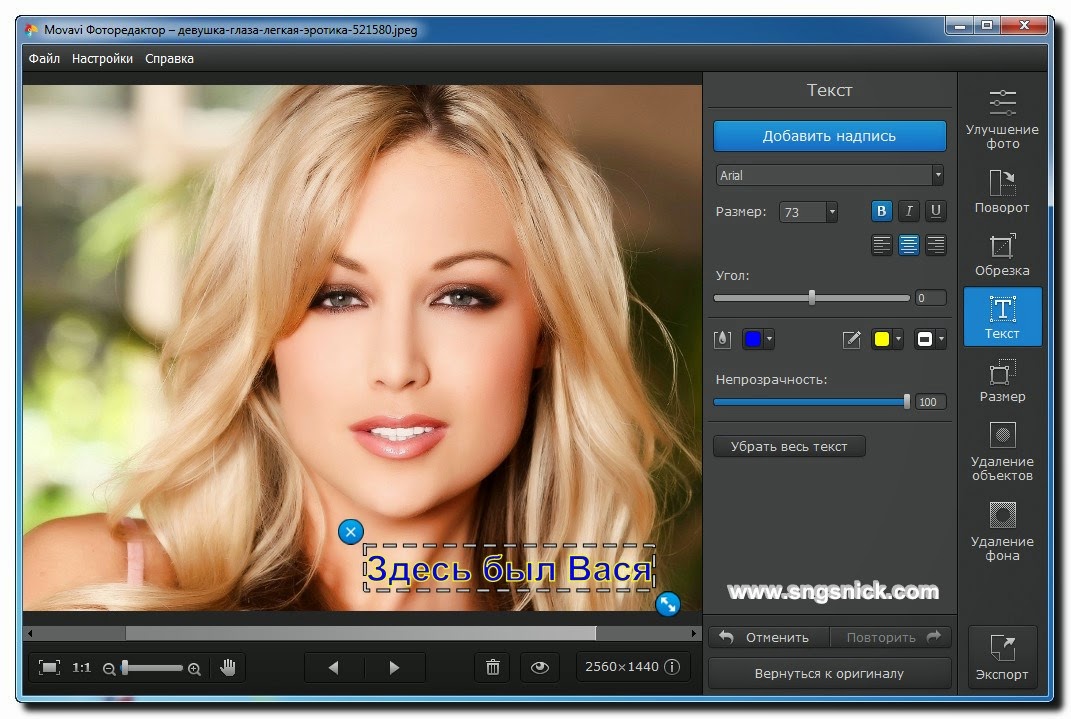
Task: Click the Добавить надпись button
Action: point(829,136)
